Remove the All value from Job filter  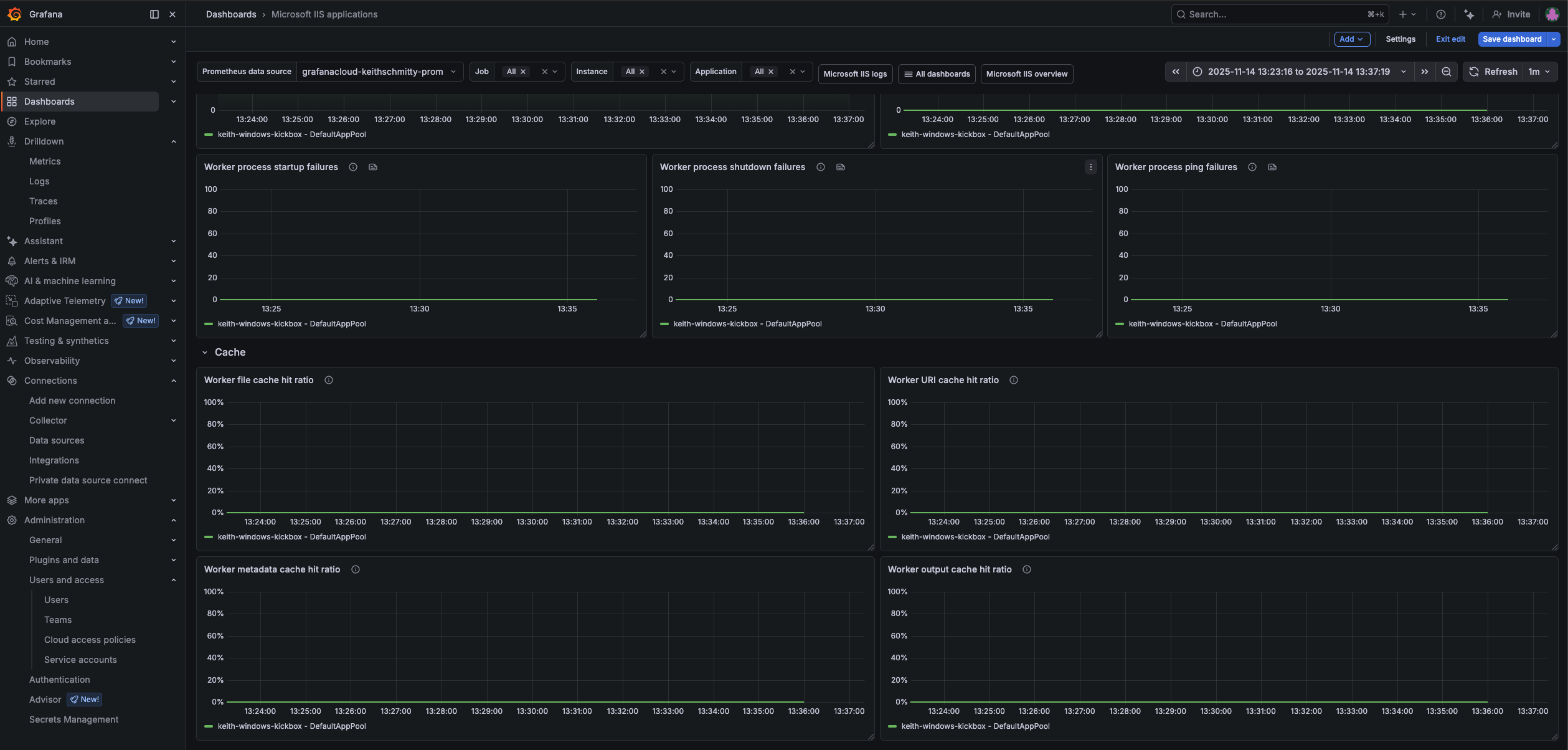pos(523,72)
